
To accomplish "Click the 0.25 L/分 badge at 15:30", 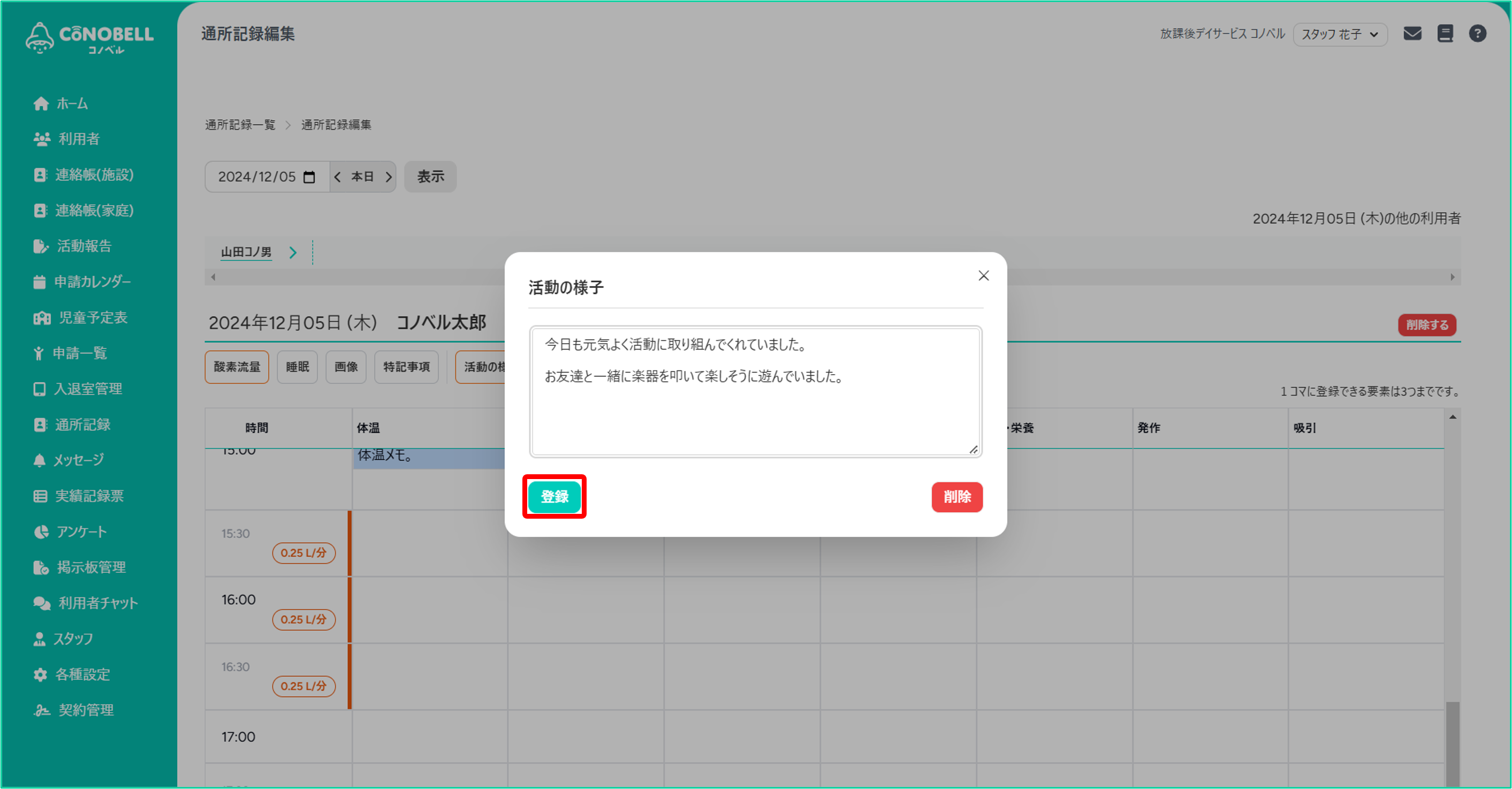I will pyautogui.click(x=303, y=553).
